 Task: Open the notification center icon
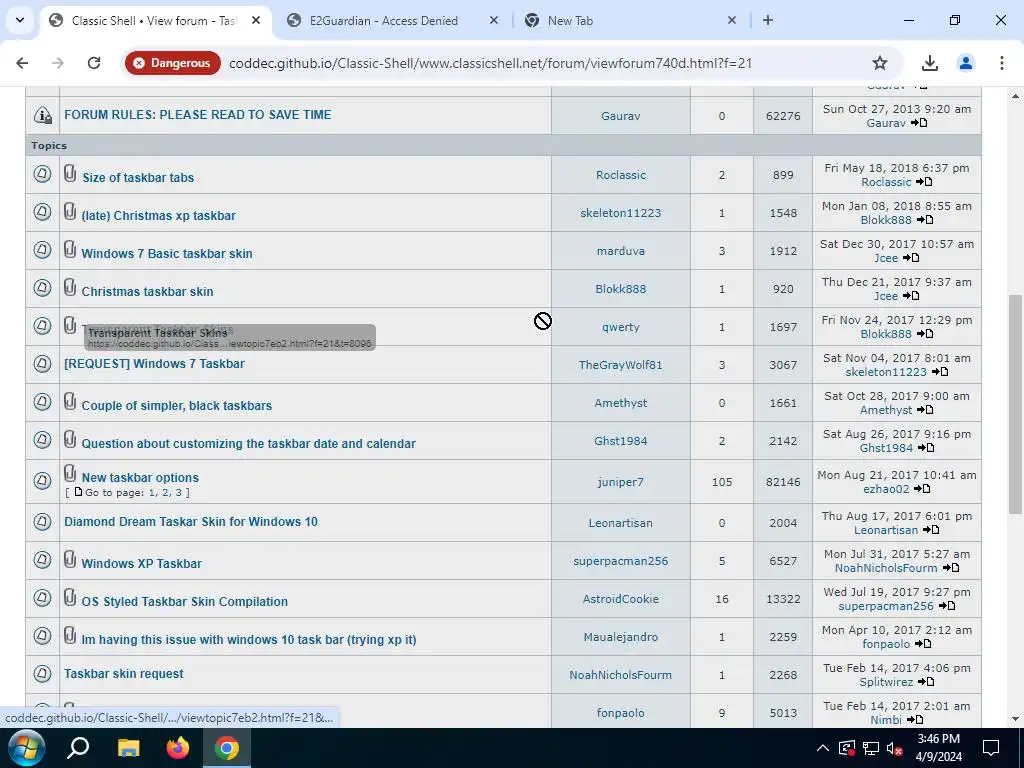991,748
